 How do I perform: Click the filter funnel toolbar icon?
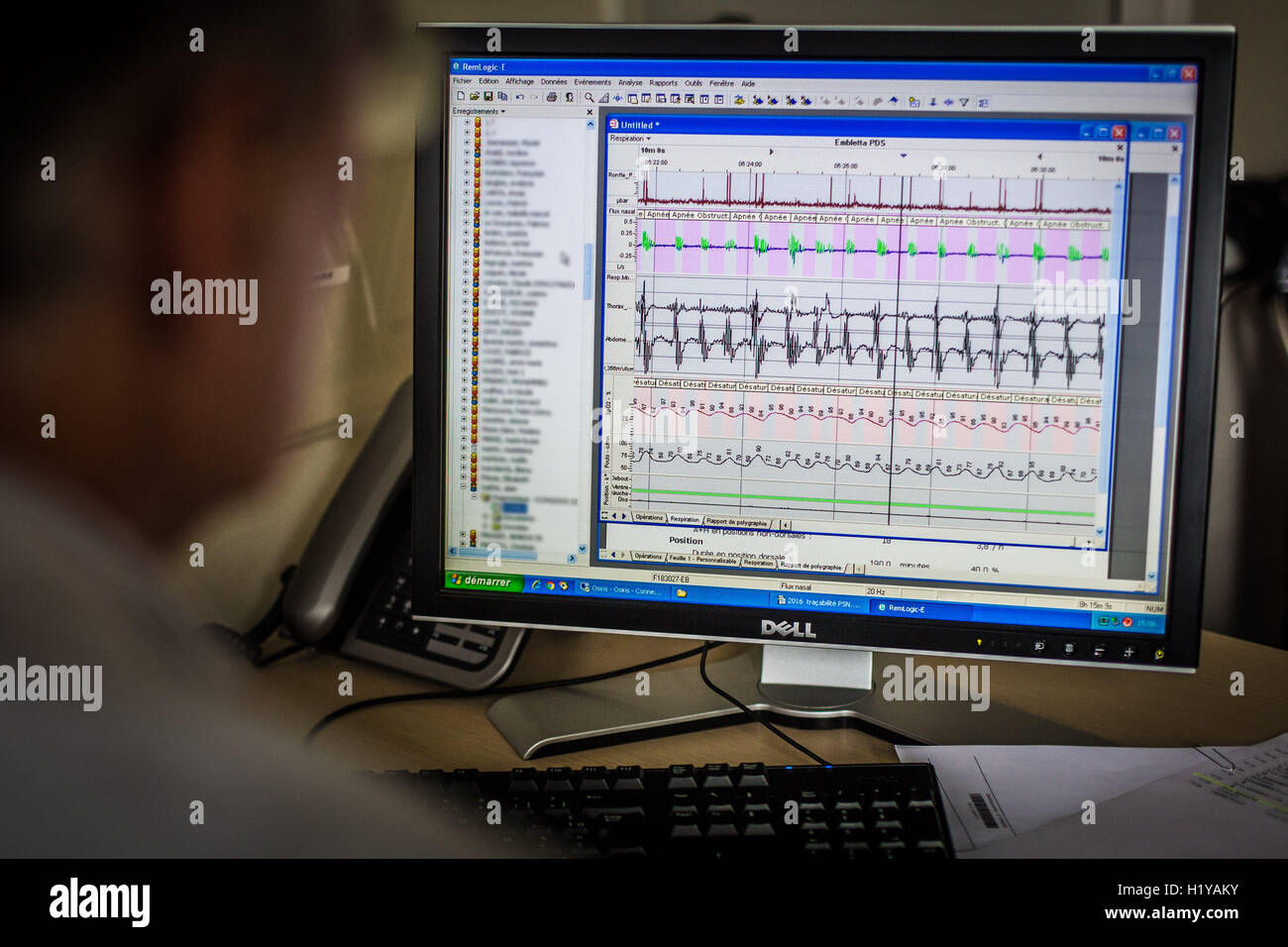[964, 102]
